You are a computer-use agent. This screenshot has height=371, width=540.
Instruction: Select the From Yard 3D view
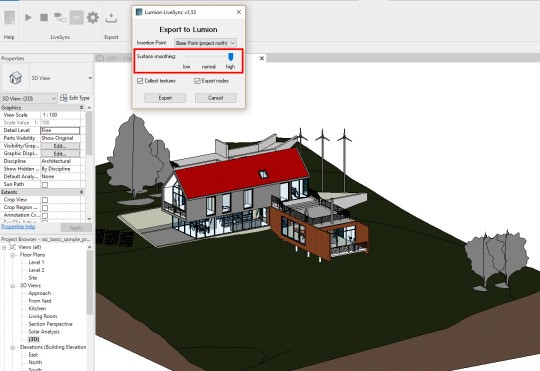click(x=40, y=301)
